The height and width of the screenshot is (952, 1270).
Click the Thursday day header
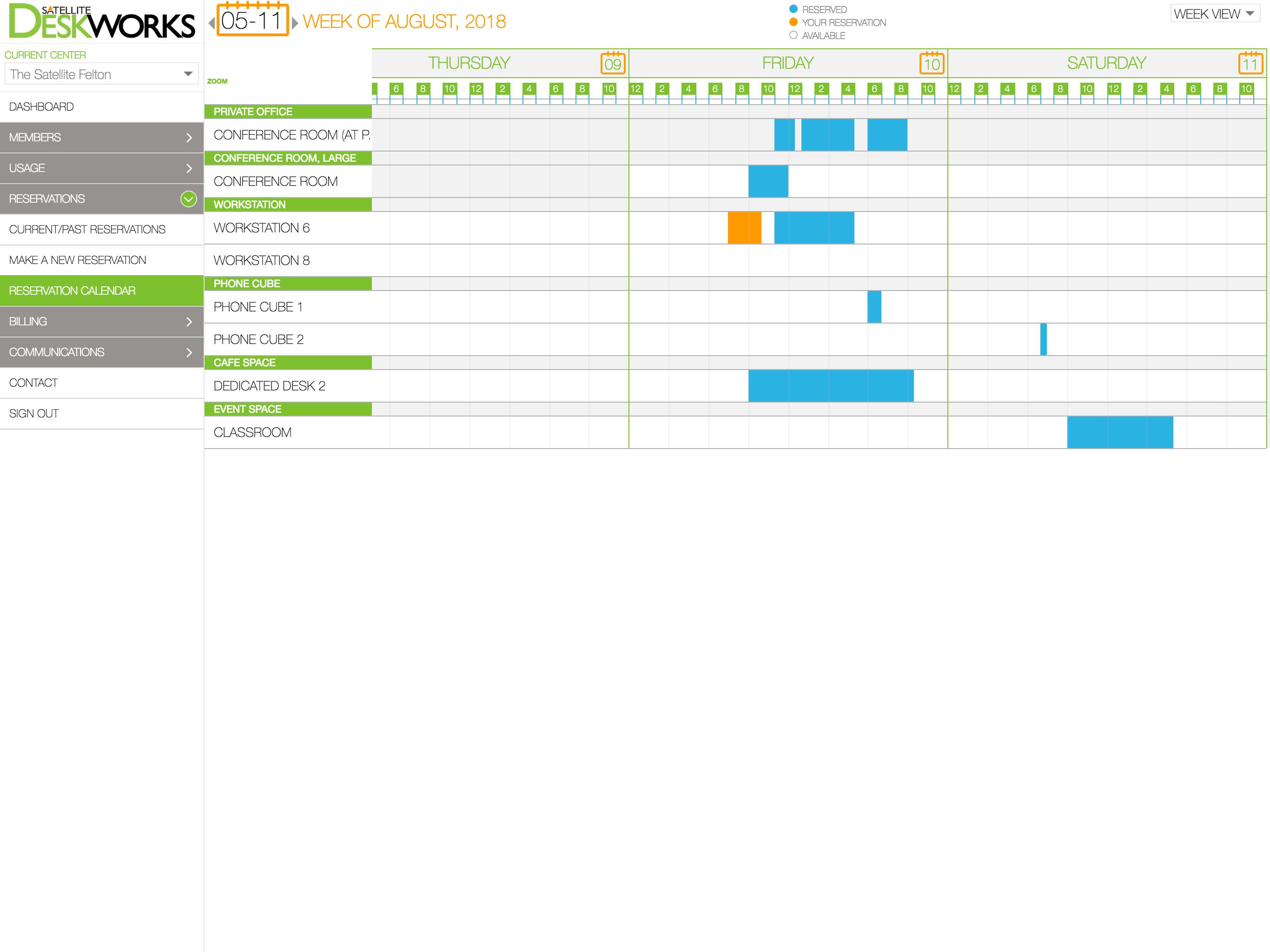469,63
